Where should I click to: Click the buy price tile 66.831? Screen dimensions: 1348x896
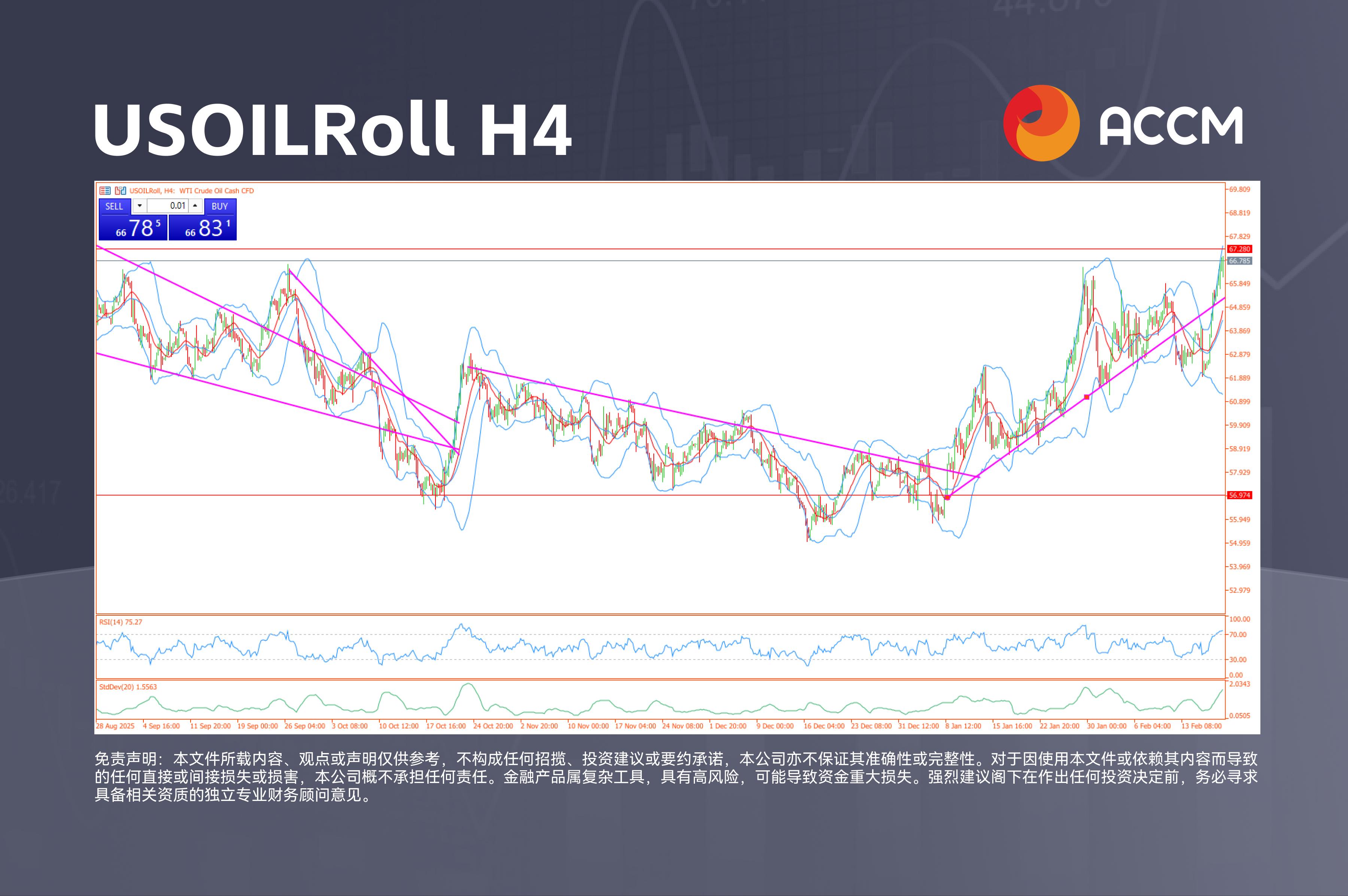coord(203,228)
